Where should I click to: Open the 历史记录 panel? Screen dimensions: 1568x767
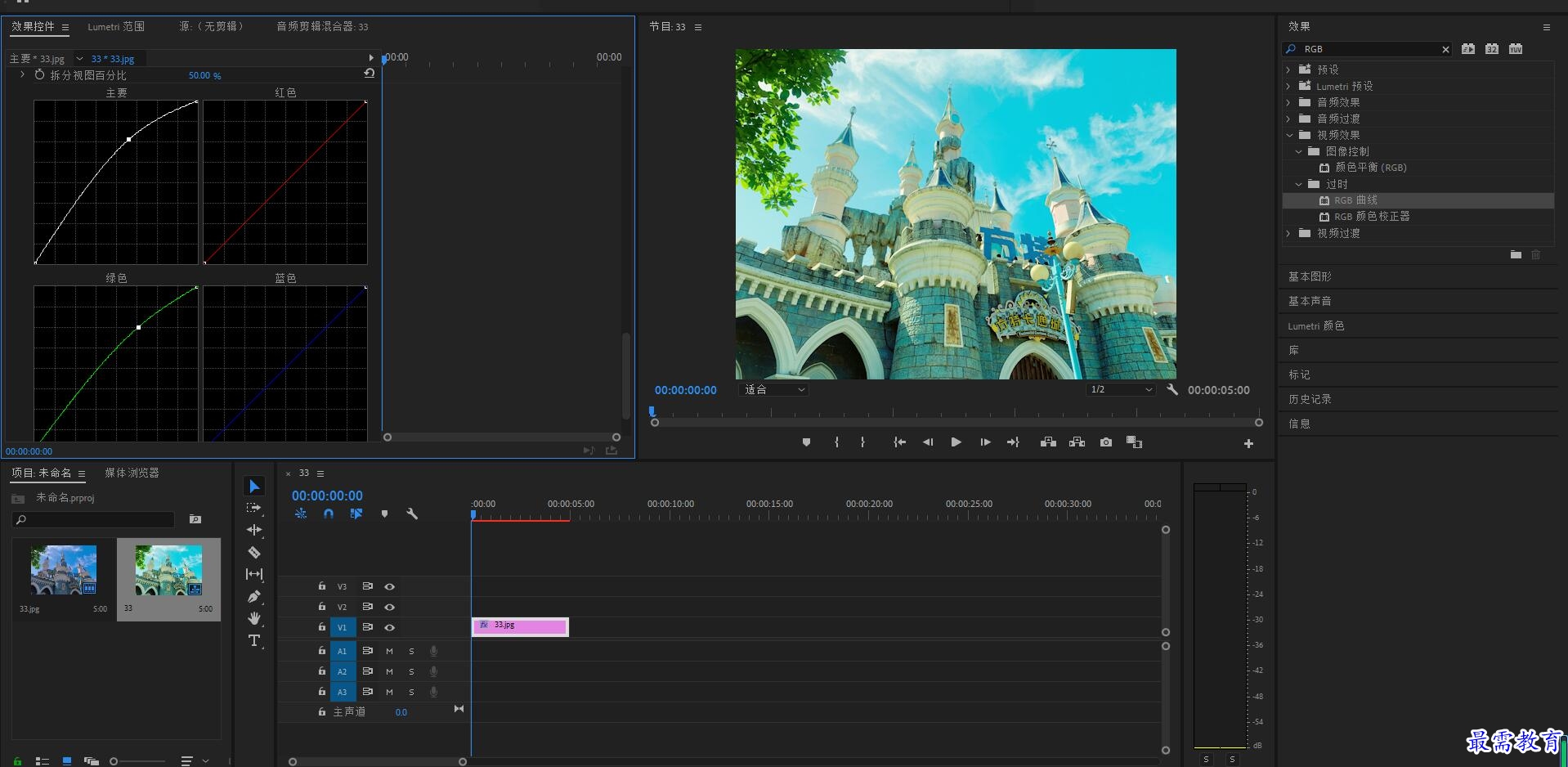pos(1310,399)
